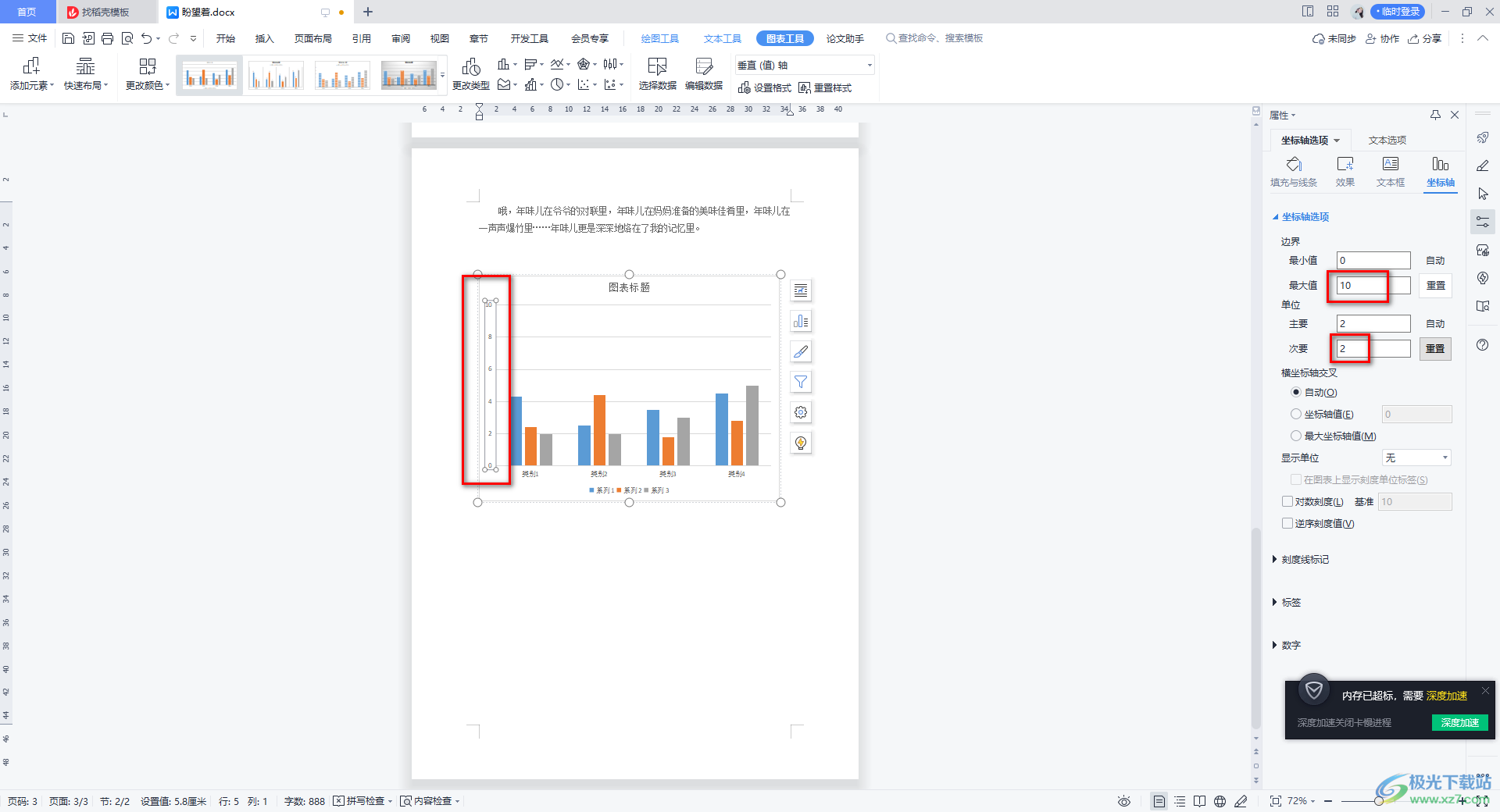Click the chart layout options floating icon
Image resolution: width=1500 pixels, height=812 pixels.
801,290
